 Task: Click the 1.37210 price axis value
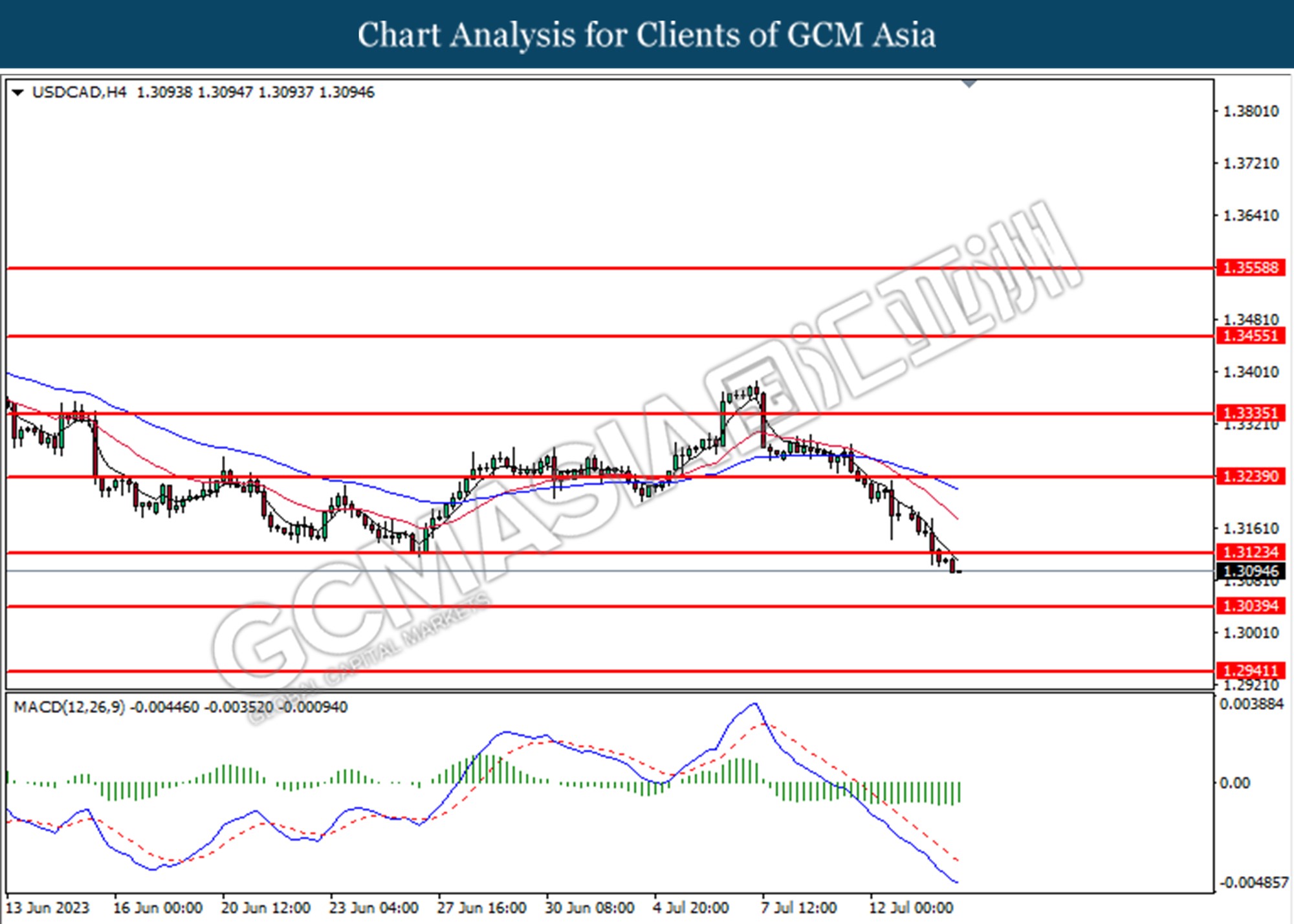tap(1251, 163)
